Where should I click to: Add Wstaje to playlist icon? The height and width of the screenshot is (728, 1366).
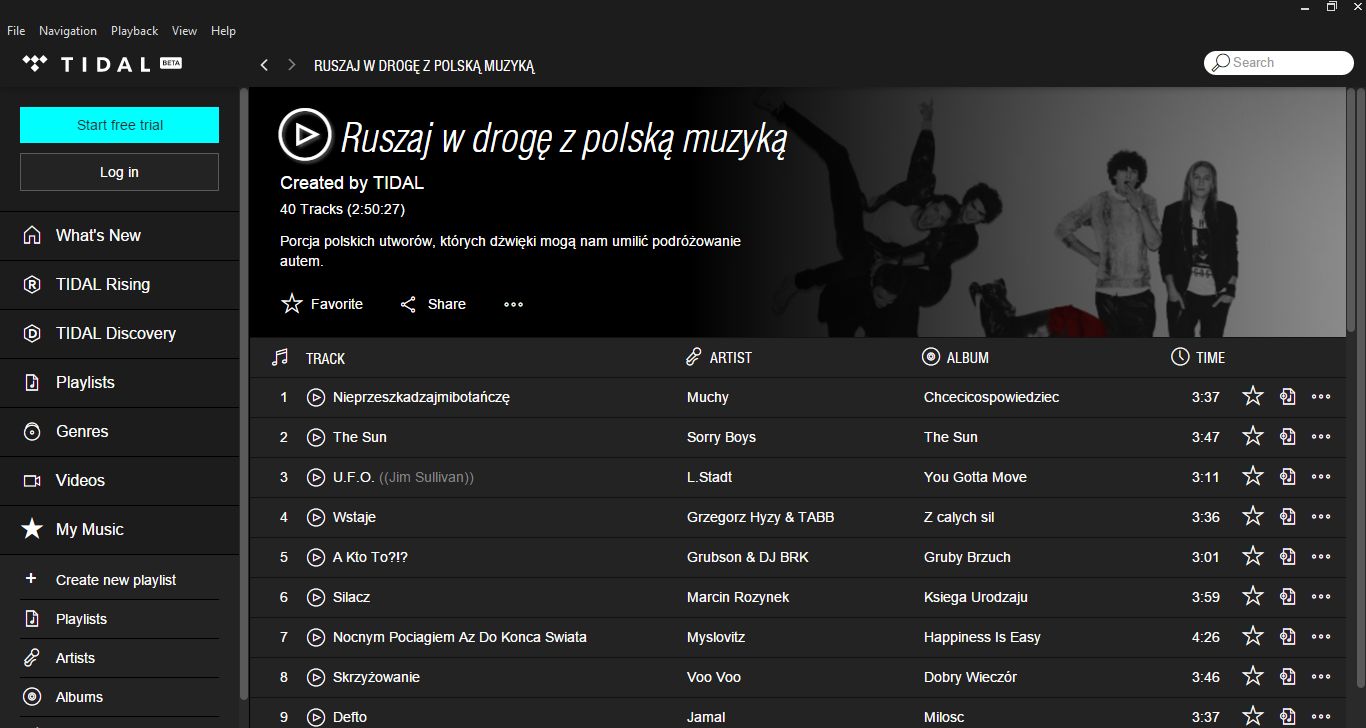tap(1288, 517)
